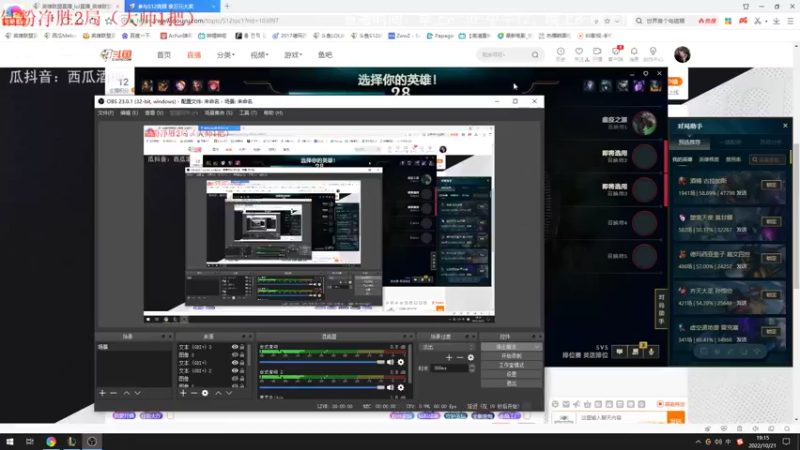Click 开始录制 button in OBS Controls
Viewport: 800px width, 450px height.
511,356
